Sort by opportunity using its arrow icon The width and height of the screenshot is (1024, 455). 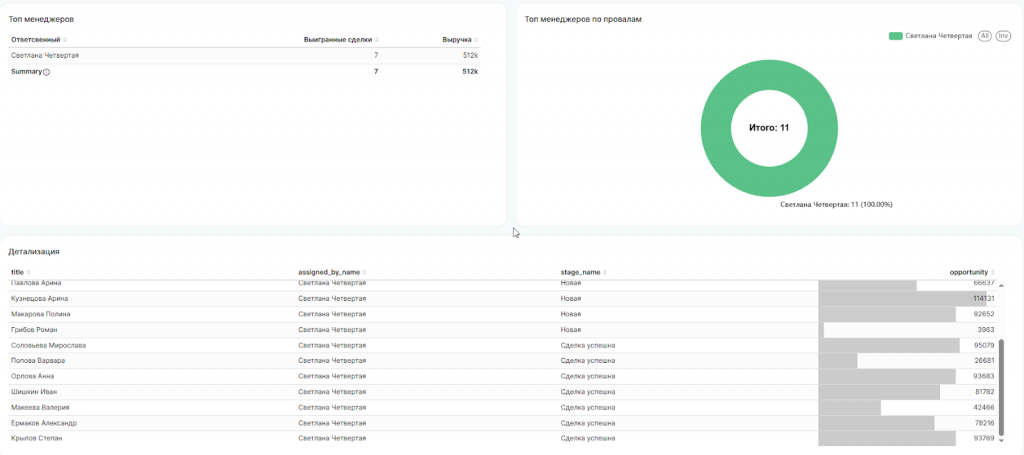point(993,272)
